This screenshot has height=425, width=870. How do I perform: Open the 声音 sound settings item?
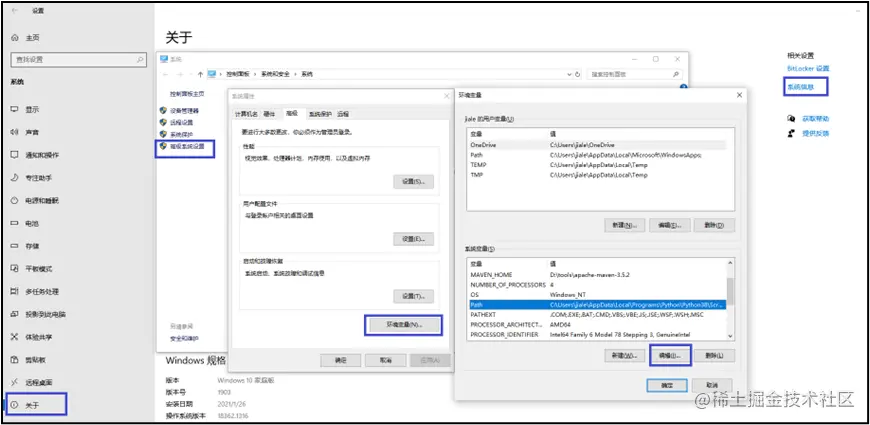pos(26,132)
